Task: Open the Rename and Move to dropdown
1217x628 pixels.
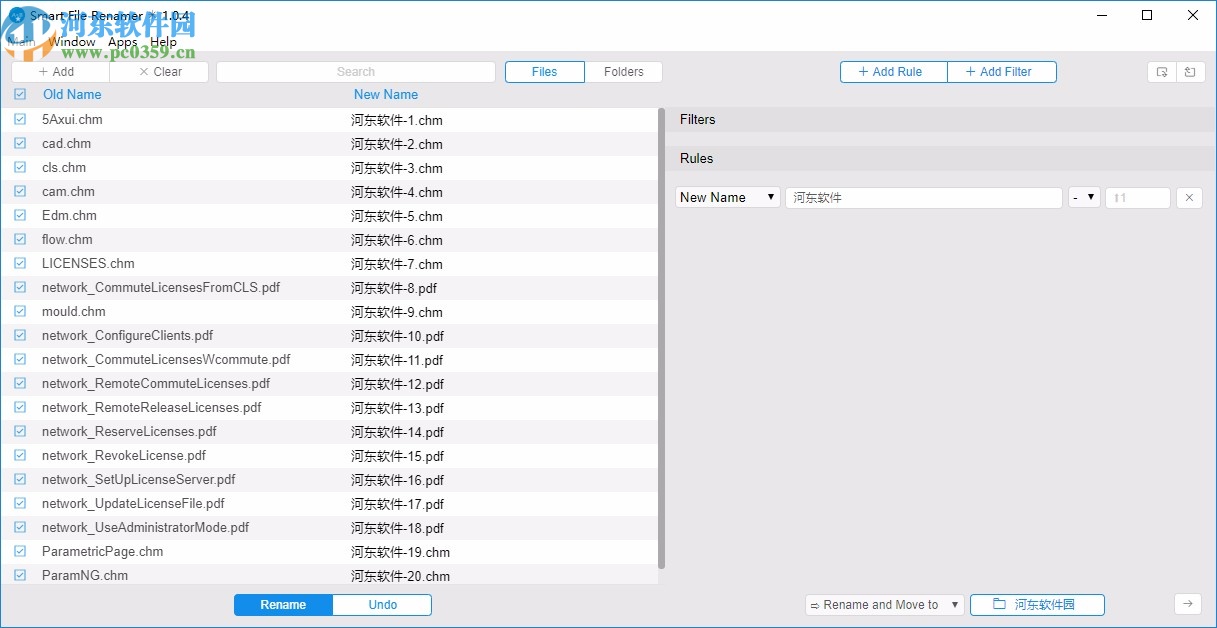Action: tap(883, 604)
